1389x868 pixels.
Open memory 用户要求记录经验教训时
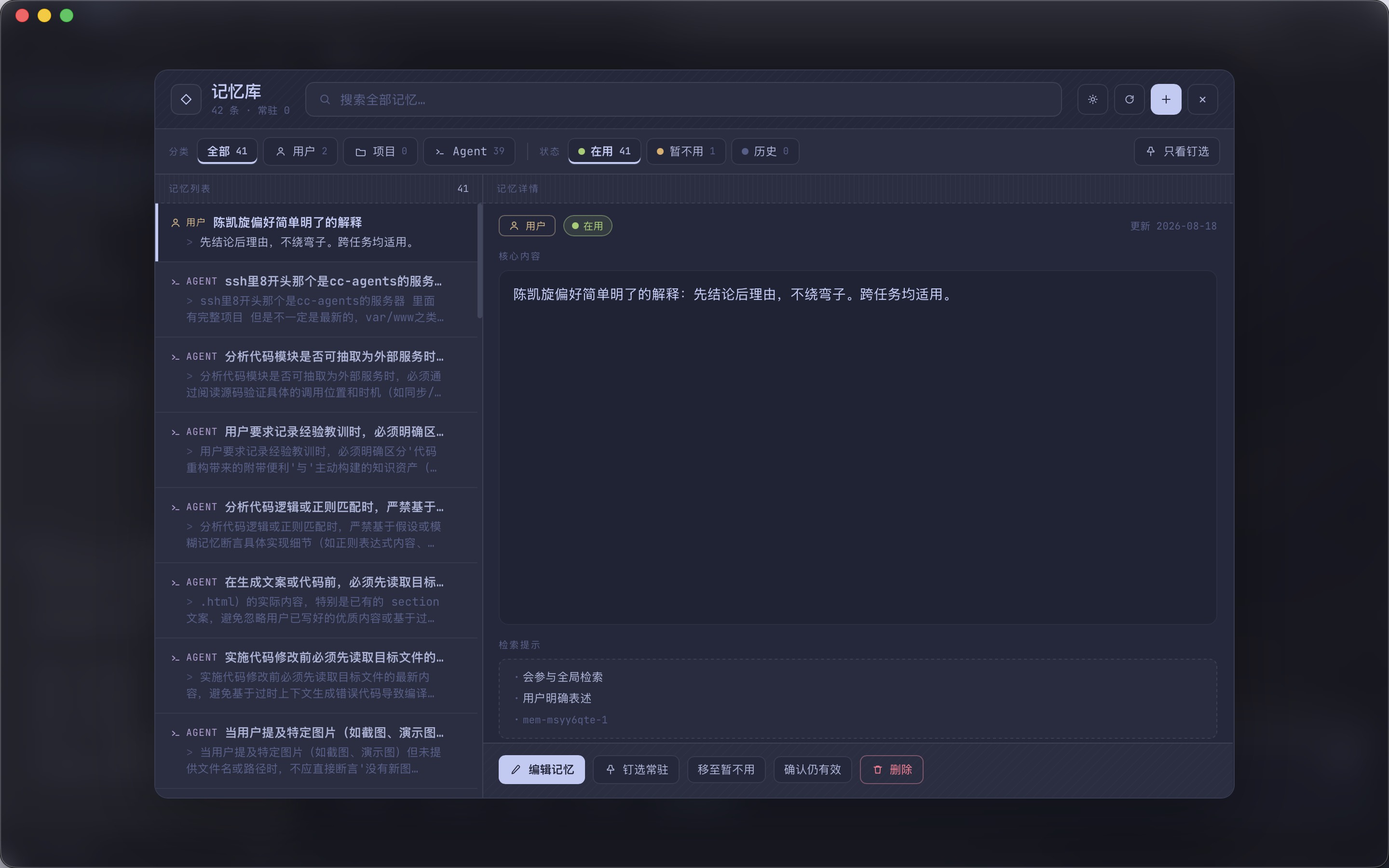pyautogui.click(x=317, y=449)
